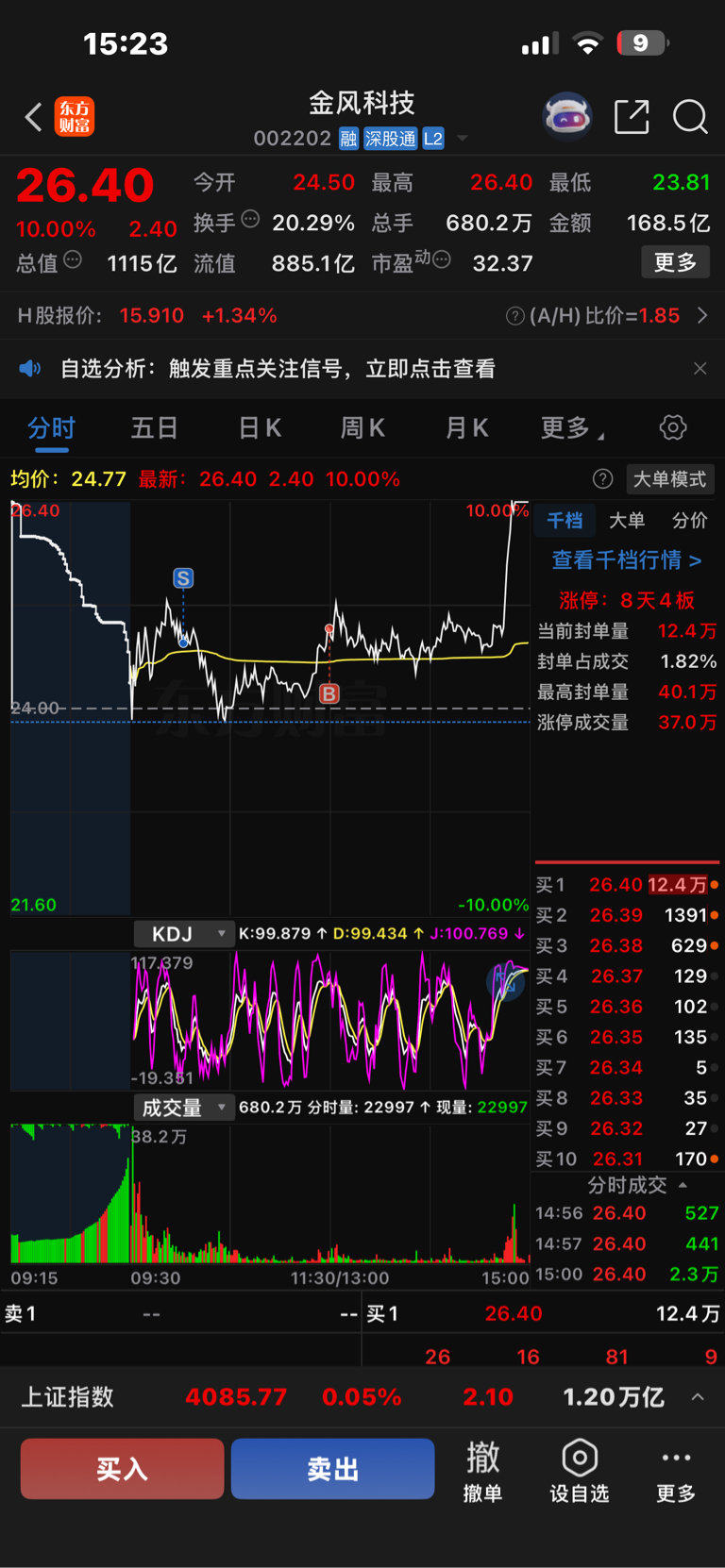Tap the A/H ratio help icon
Screen dimensions: 725x1568
515,316
